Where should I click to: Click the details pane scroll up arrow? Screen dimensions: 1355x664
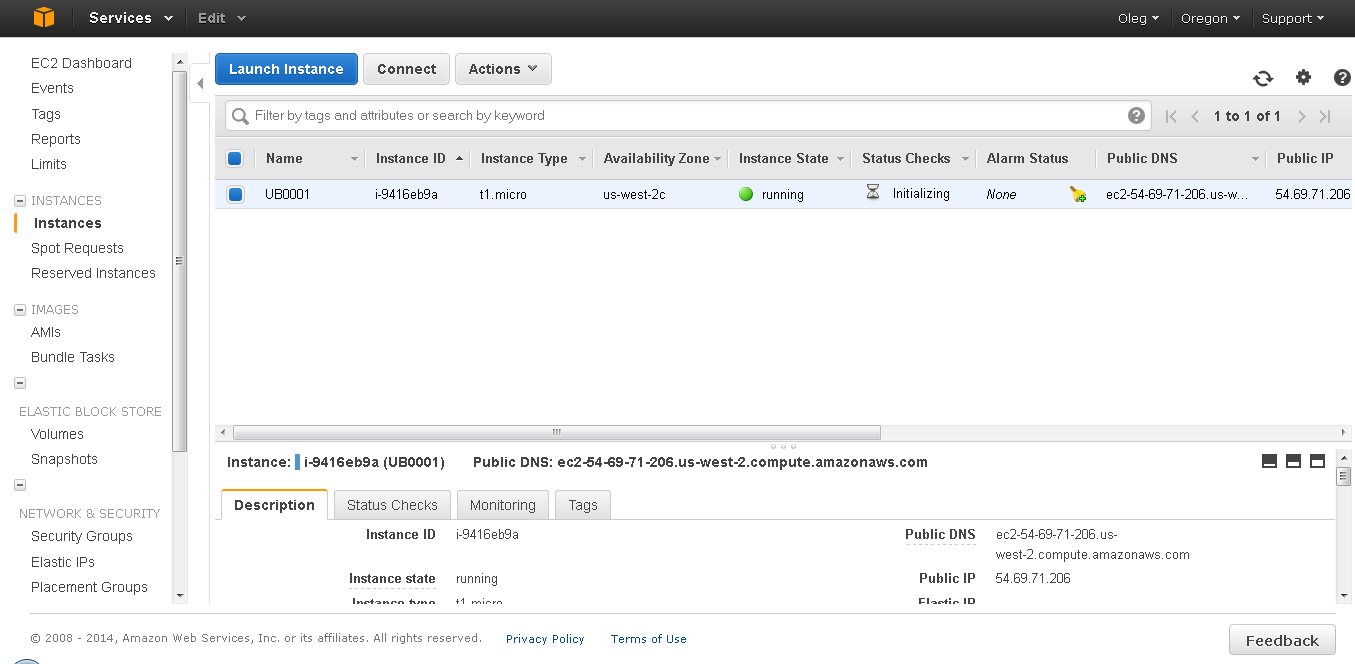pos(1344,460)
